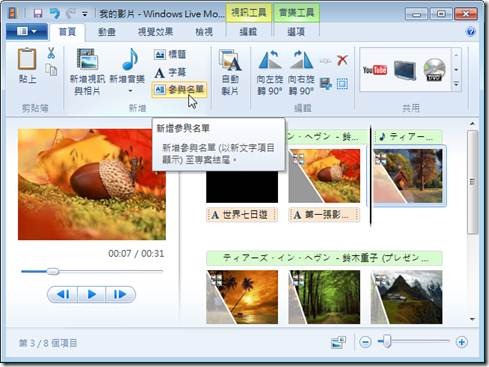The image size is (489, 367).
Task: Click the Cut scissors icon
Action: pos(51,53)
